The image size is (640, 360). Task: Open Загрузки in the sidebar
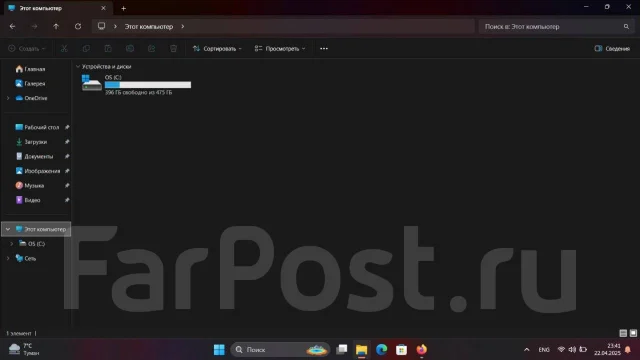31,142
